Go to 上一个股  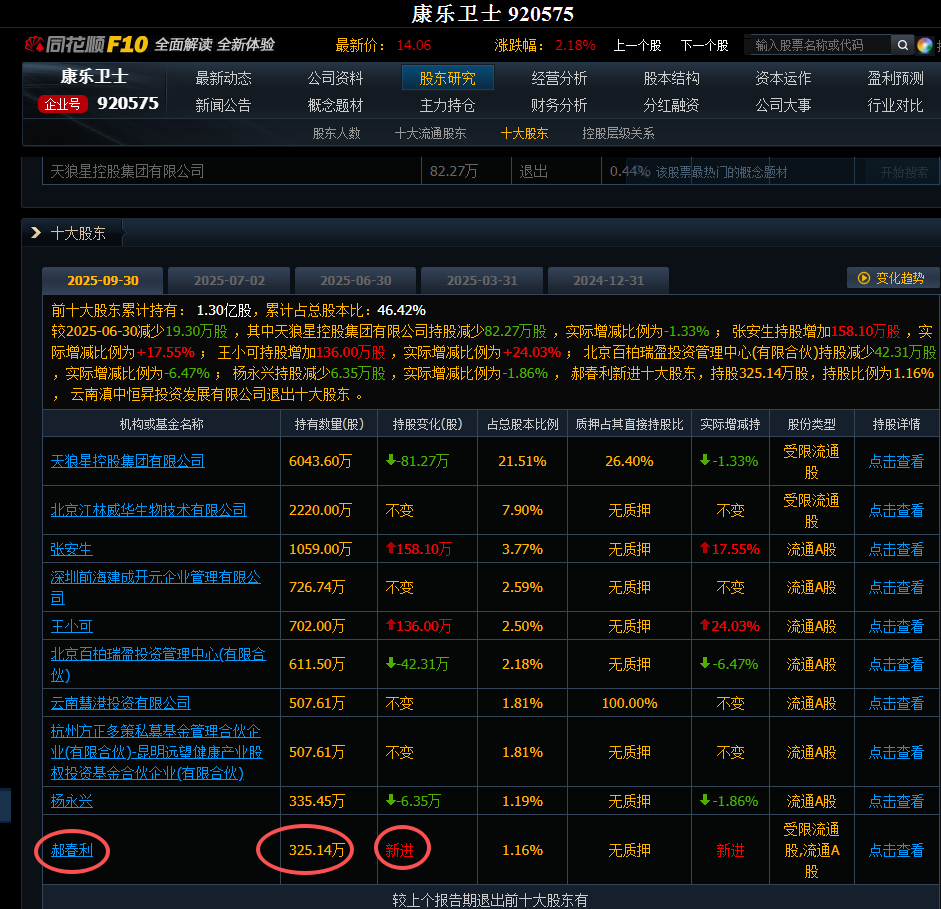pyautogui.click(x=637, y=45)
